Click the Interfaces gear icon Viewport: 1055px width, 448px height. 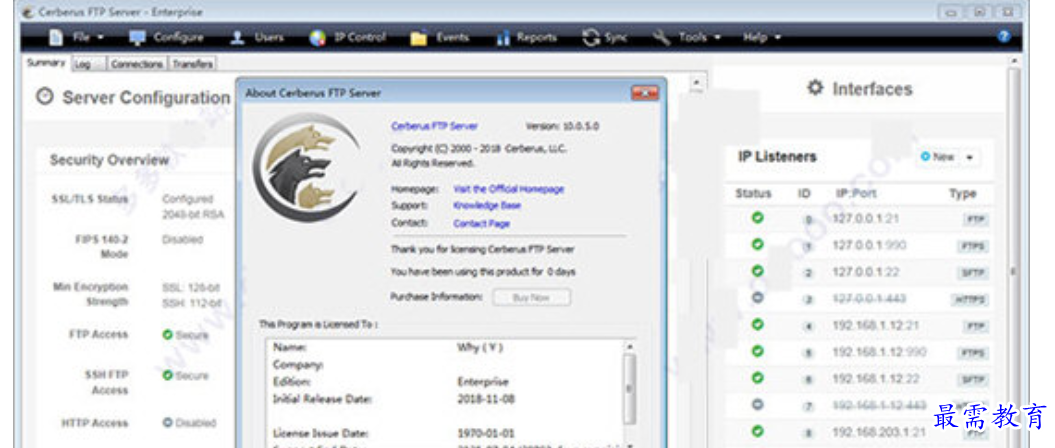pyautogui.click(x=815, y=88)
